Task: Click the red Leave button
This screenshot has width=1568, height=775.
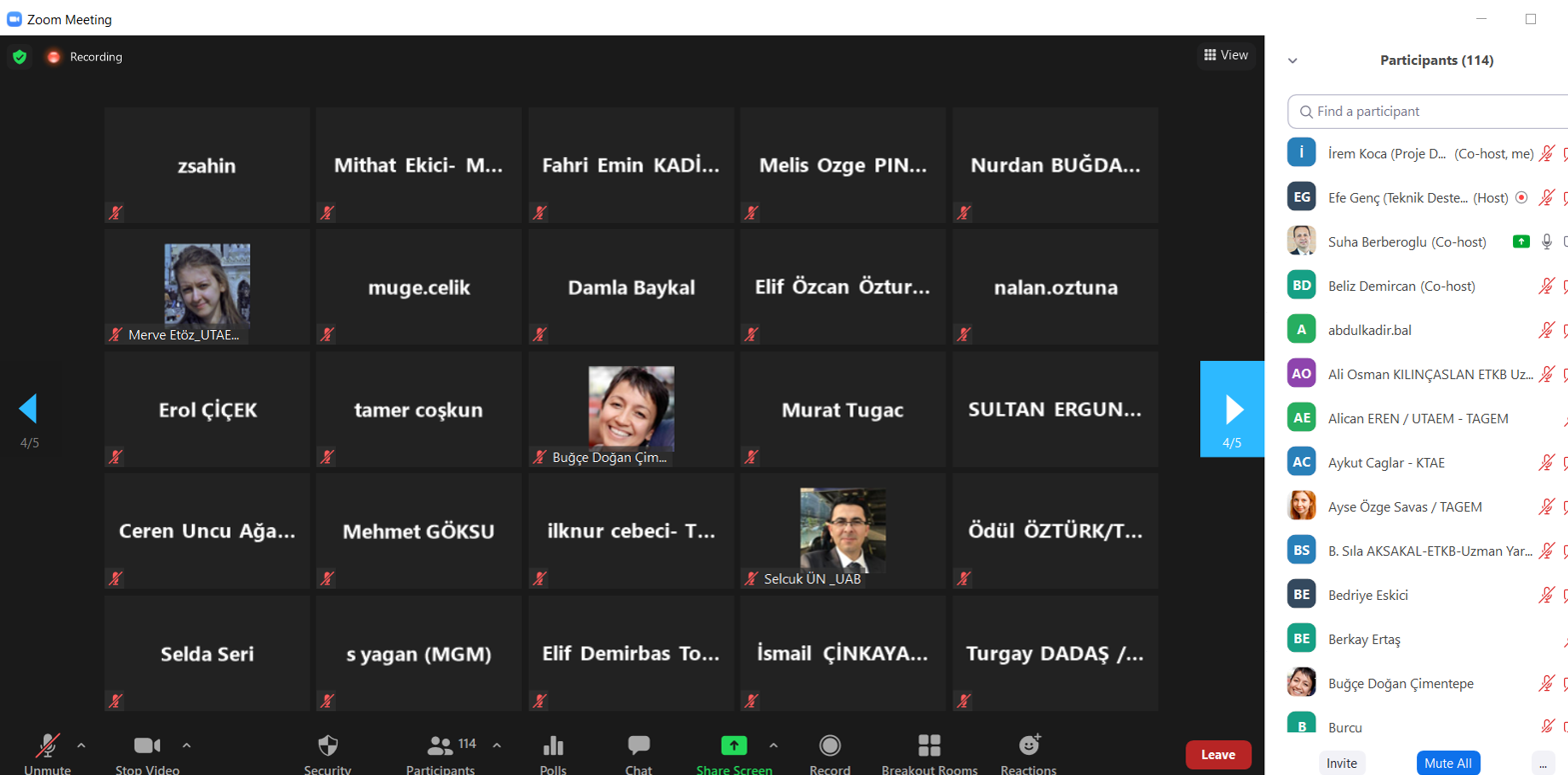Action: pyautogui.click(x=1217, y=755)
